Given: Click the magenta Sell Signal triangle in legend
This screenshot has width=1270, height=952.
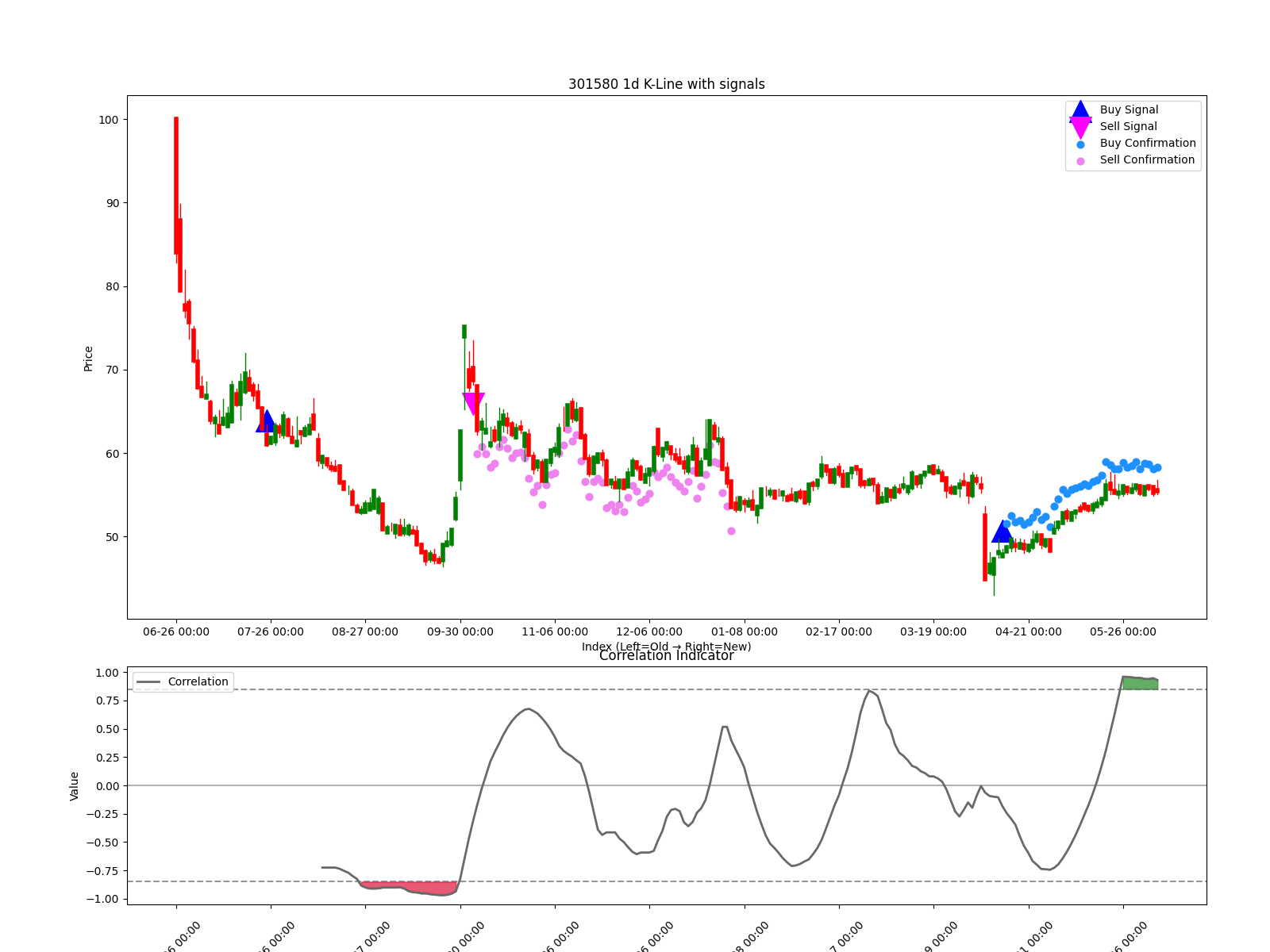Looking at the screenshot, I should coord(1080,127).
